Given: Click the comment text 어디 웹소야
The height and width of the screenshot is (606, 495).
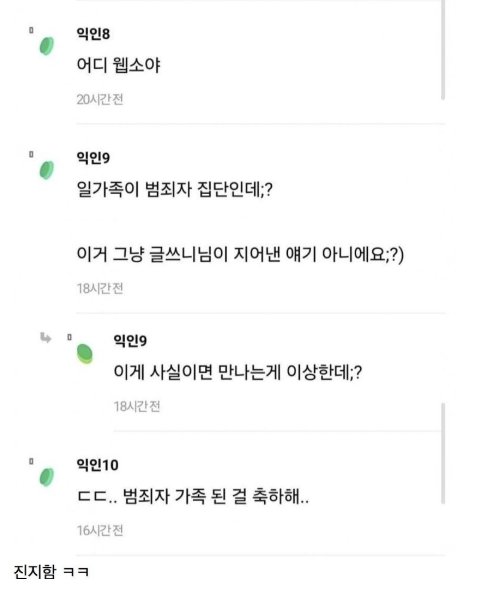Looking at the screenshot, I should pyautogui.click(x=118, y=65).
